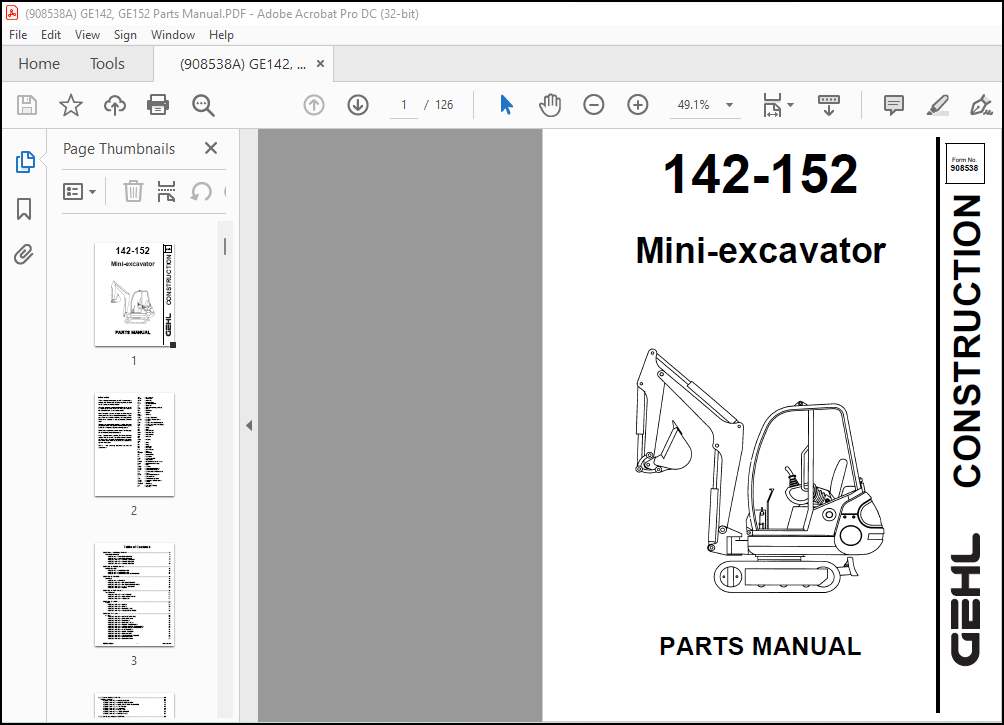
Task: Click the Adobe Acrobat title bar icon
Action: click(x=12, y=13)
